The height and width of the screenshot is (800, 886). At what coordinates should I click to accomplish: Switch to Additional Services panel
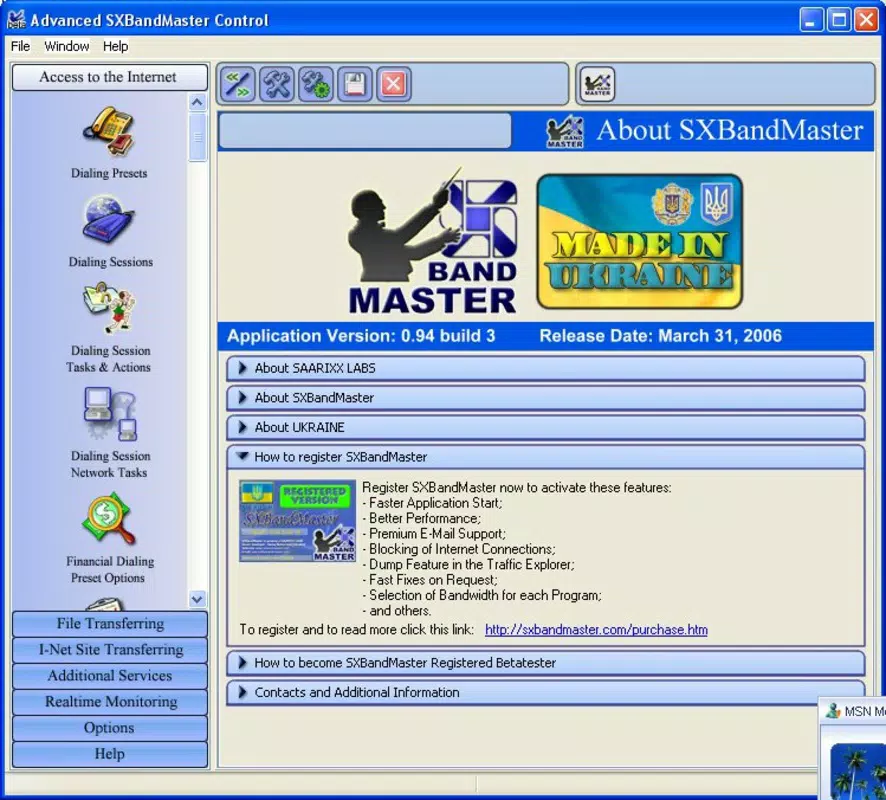coord(110,676)
